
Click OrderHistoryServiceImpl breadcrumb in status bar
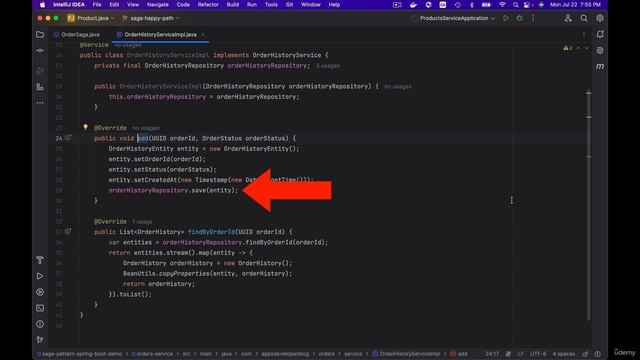(406, 354)
